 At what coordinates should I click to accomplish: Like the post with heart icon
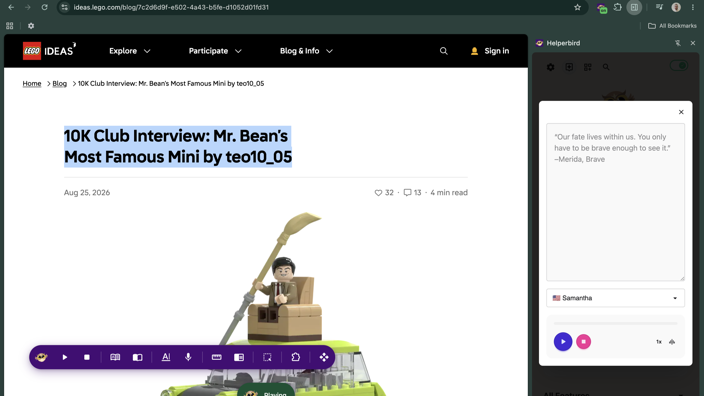(x=378, y=193)
